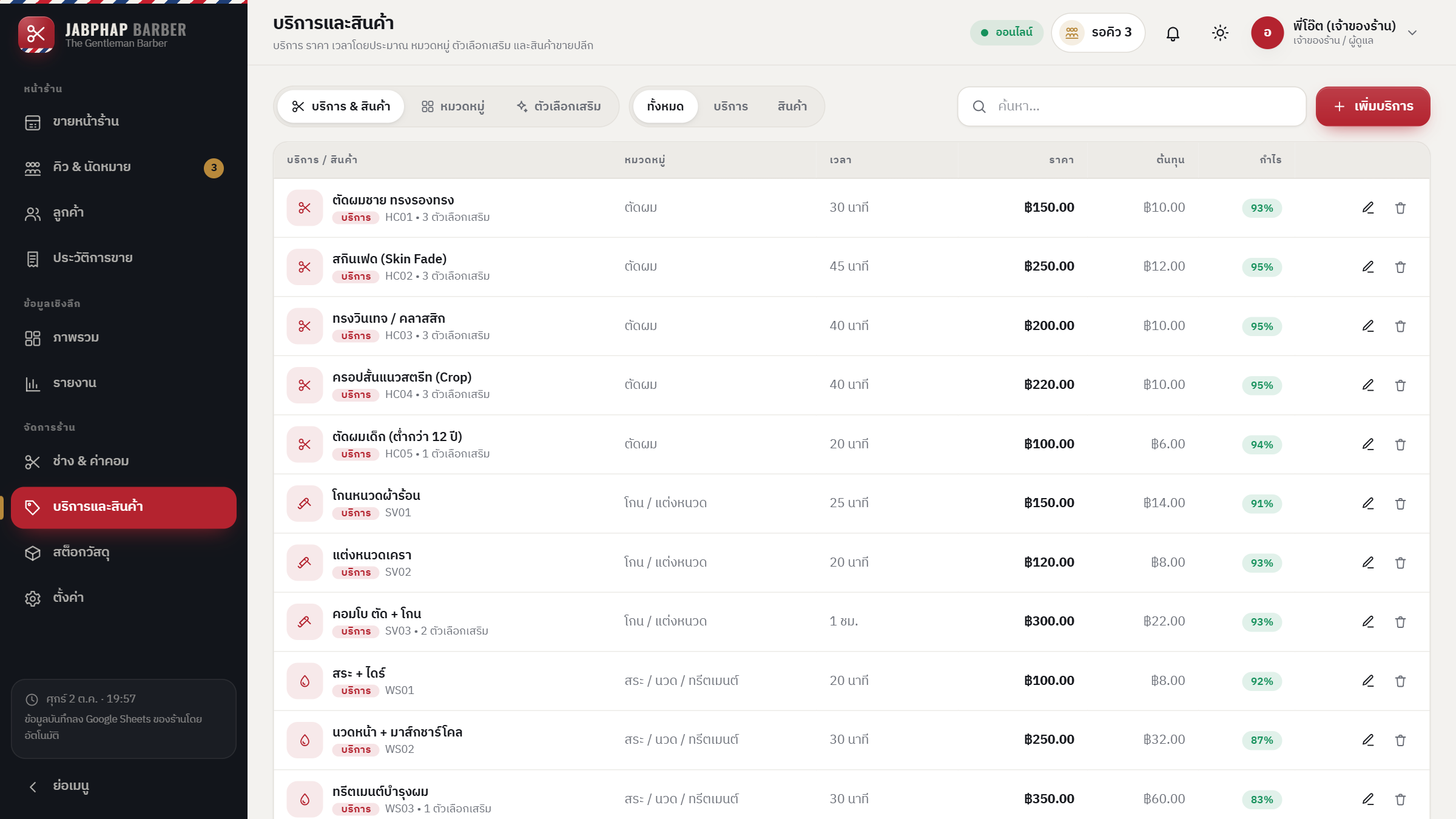
Task: Open ตั้งค่า settings
Action: coord(124,598)
